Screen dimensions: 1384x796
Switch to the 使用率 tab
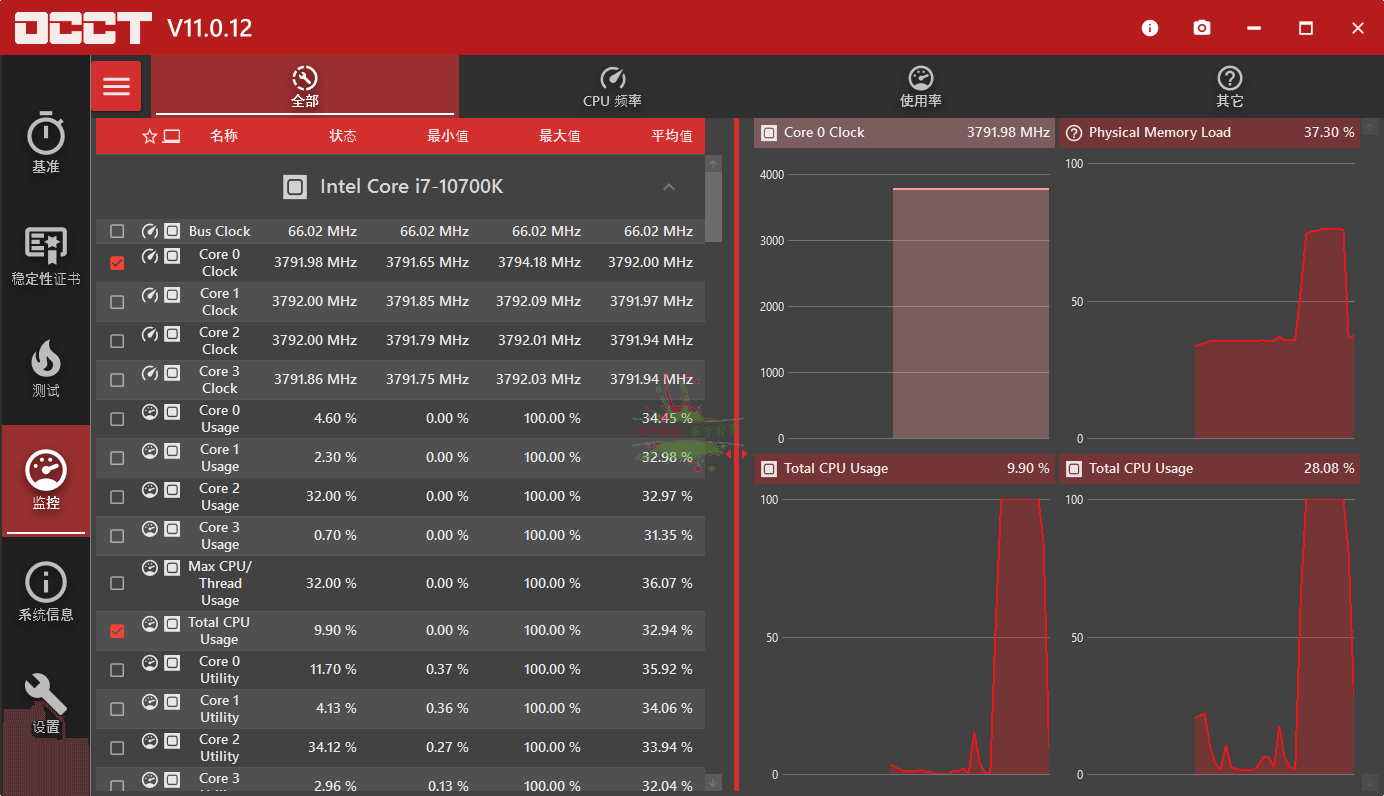(x=920, y=87)
